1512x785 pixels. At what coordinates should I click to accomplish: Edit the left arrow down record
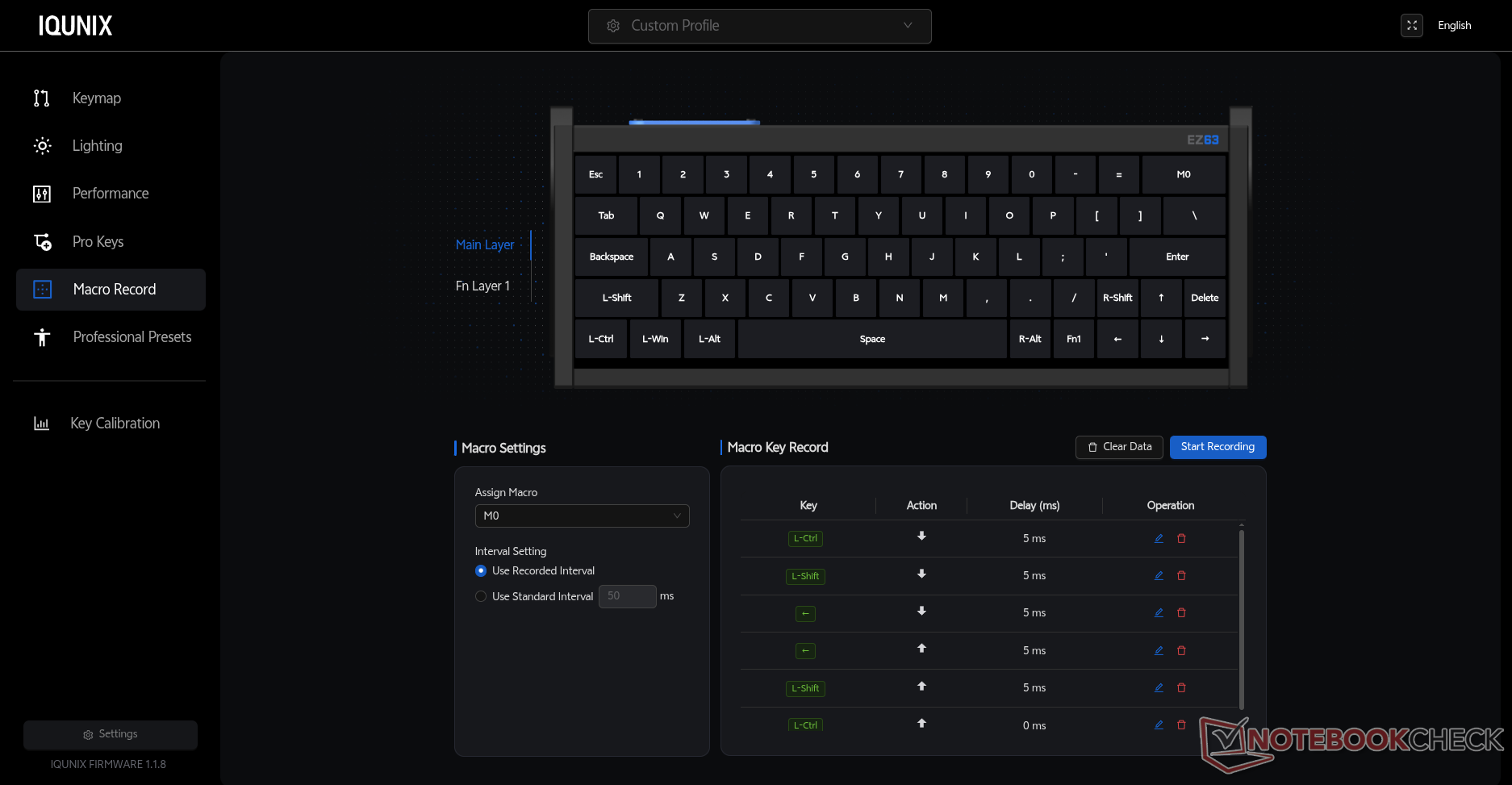pos(1159,613)
